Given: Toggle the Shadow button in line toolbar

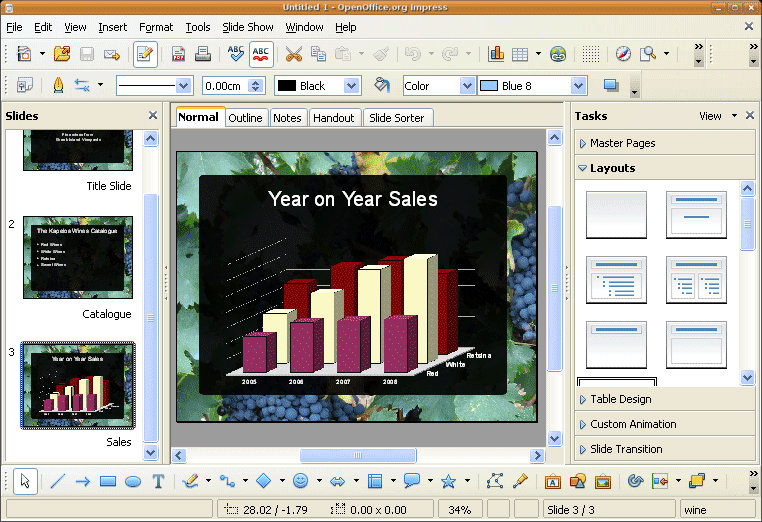Looking at the screenshot, I should (x=611, y=86).
